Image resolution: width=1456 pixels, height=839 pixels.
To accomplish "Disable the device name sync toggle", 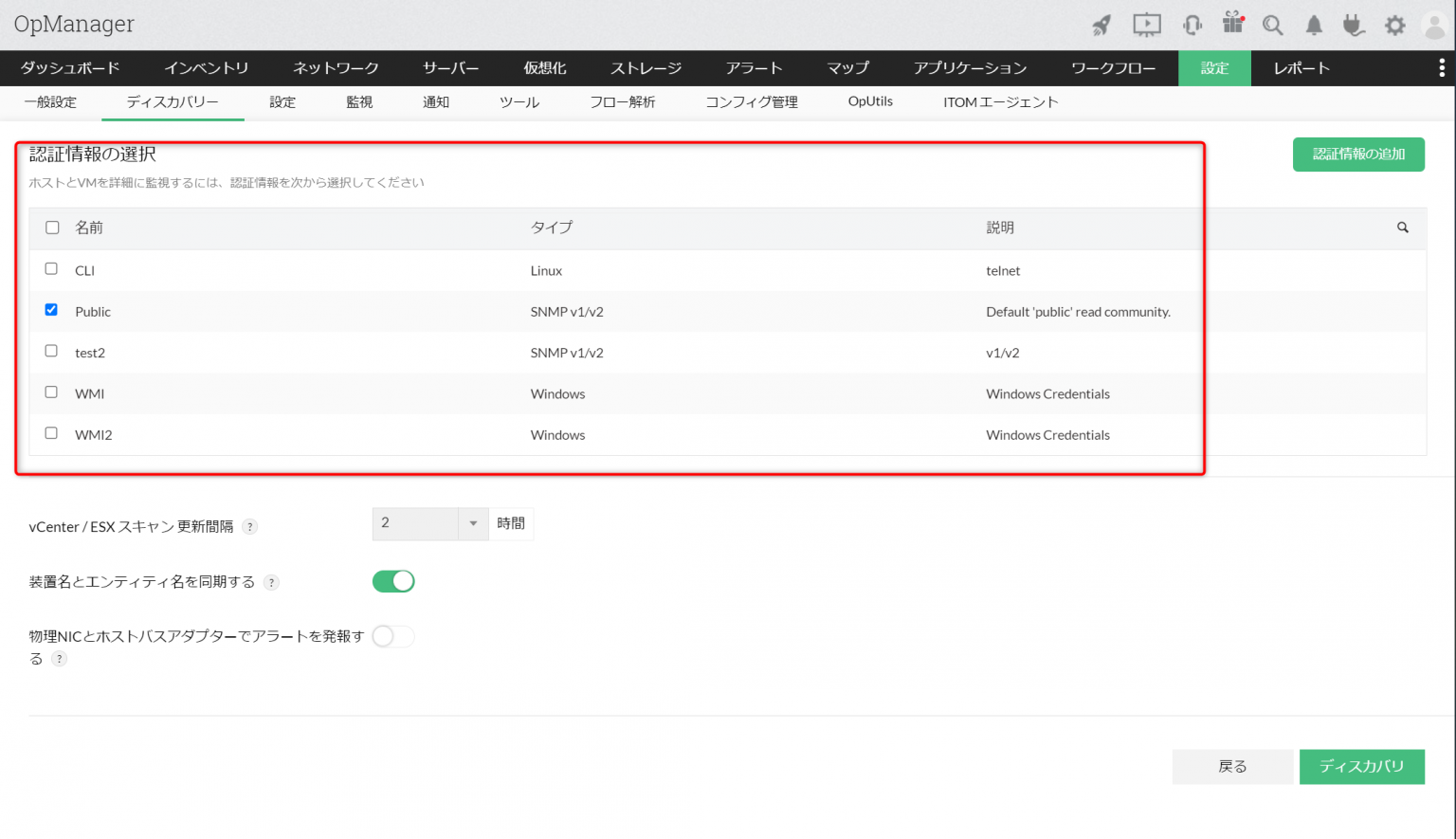I will [x=392, y=581].
